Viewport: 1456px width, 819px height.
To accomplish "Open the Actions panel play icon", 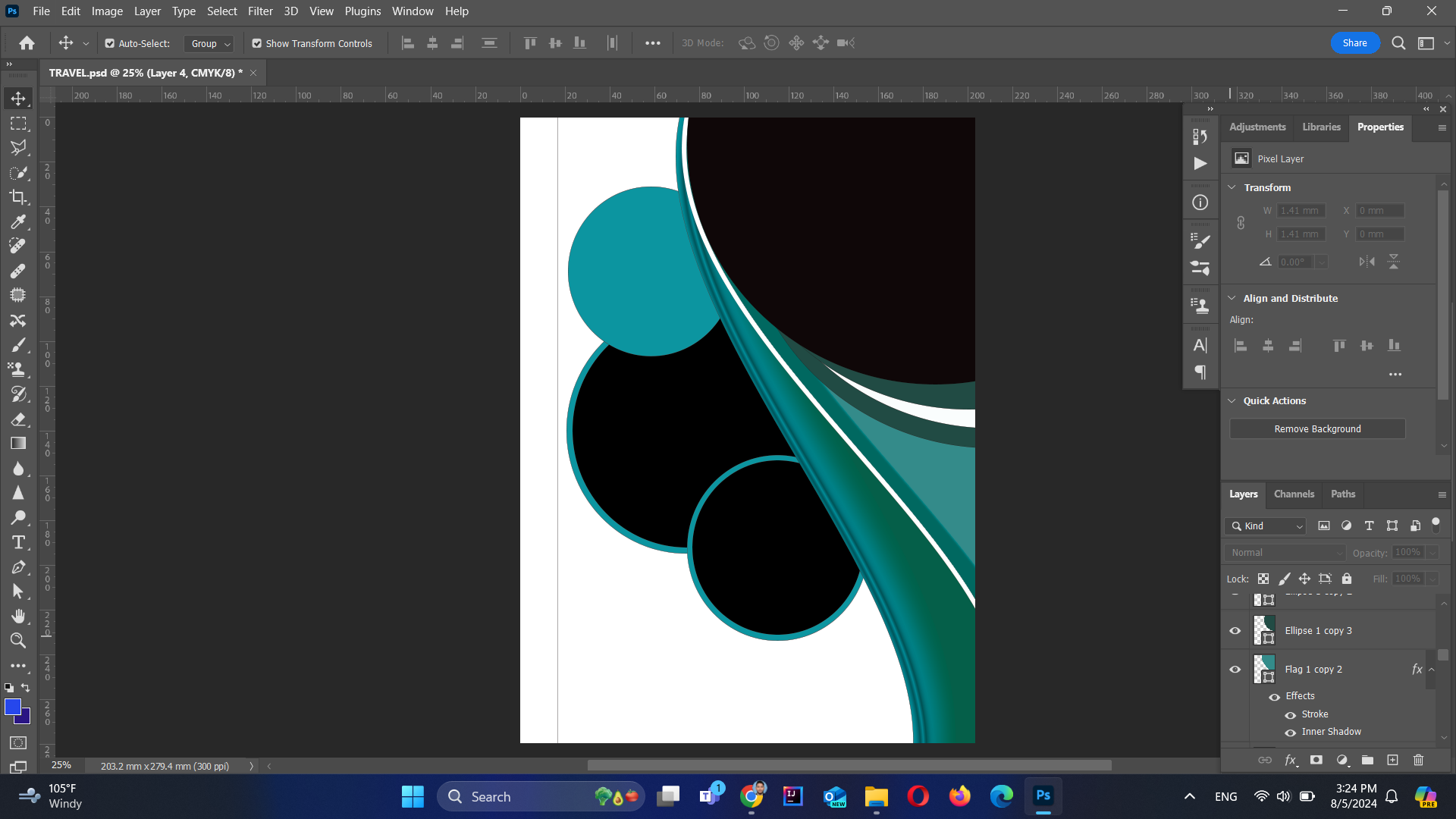I will [1200, 164].
